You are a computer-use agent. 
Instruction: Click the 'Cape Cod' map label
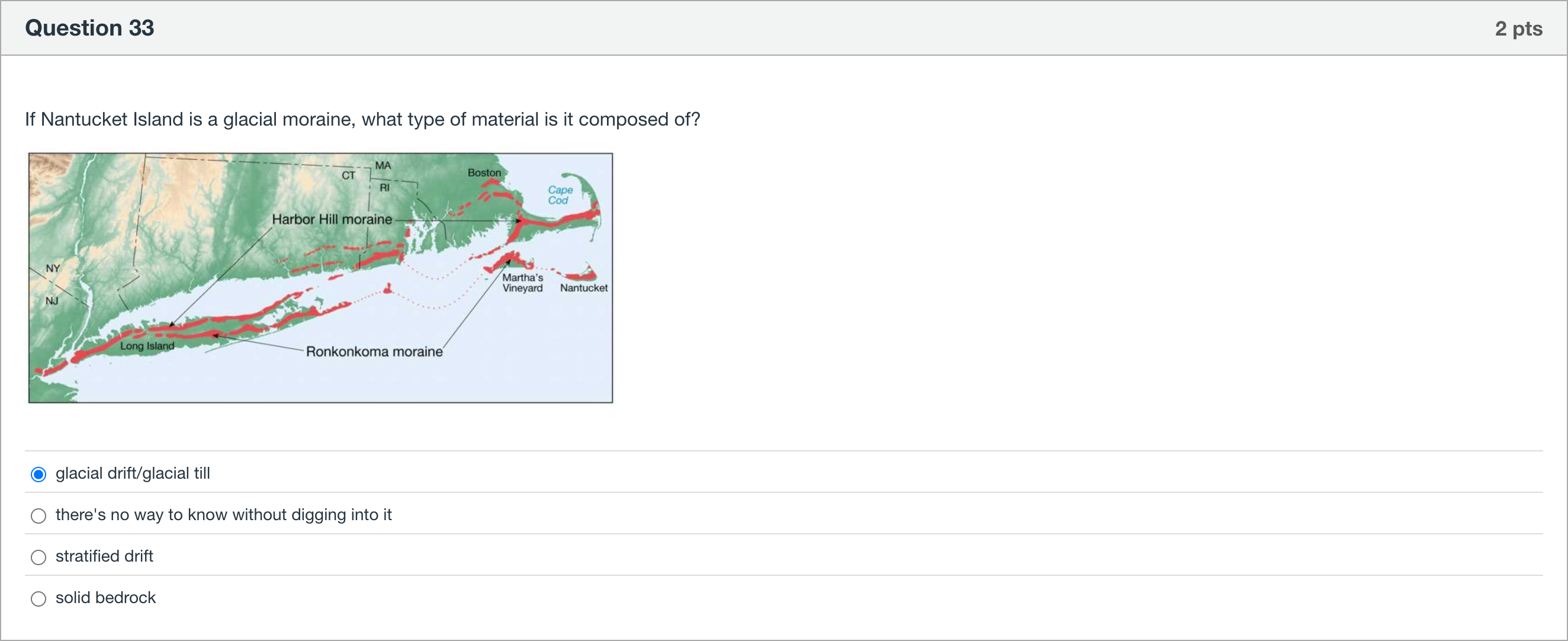point(560,195)
